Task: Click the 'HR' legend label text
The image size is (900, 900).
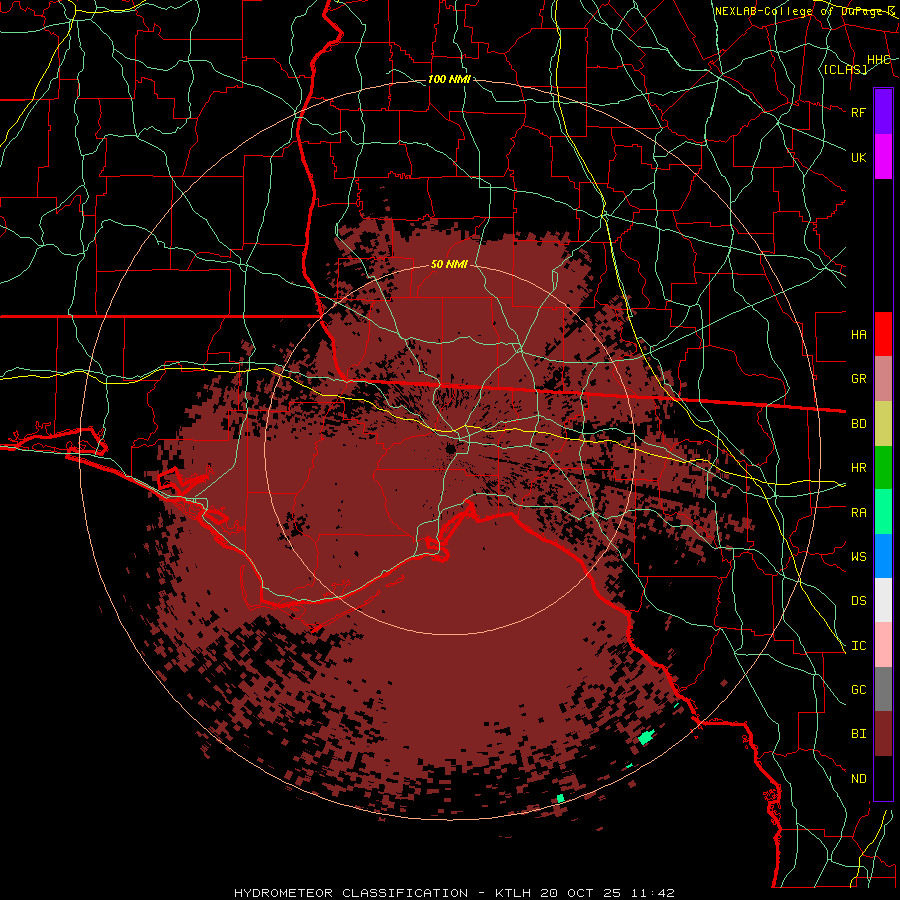Action: 859,468
